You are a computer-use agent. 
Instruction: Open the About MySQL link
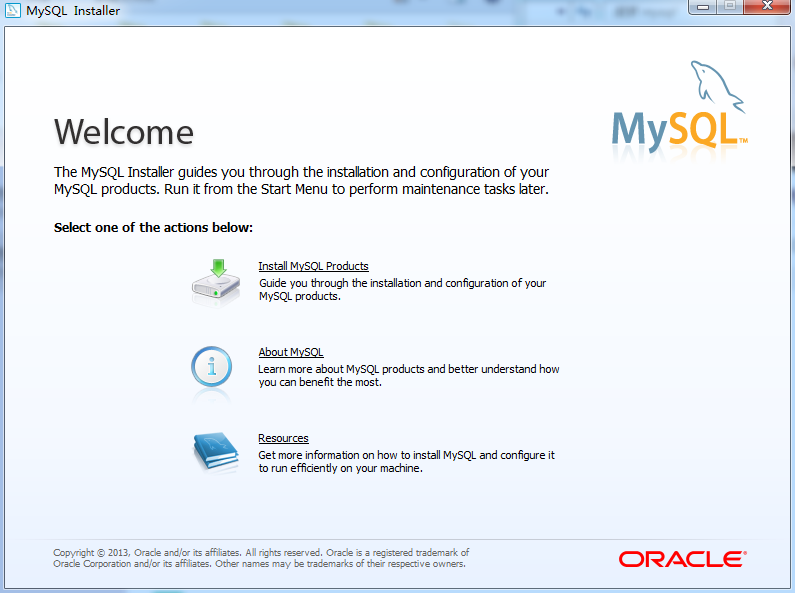(x=291, y=352)
